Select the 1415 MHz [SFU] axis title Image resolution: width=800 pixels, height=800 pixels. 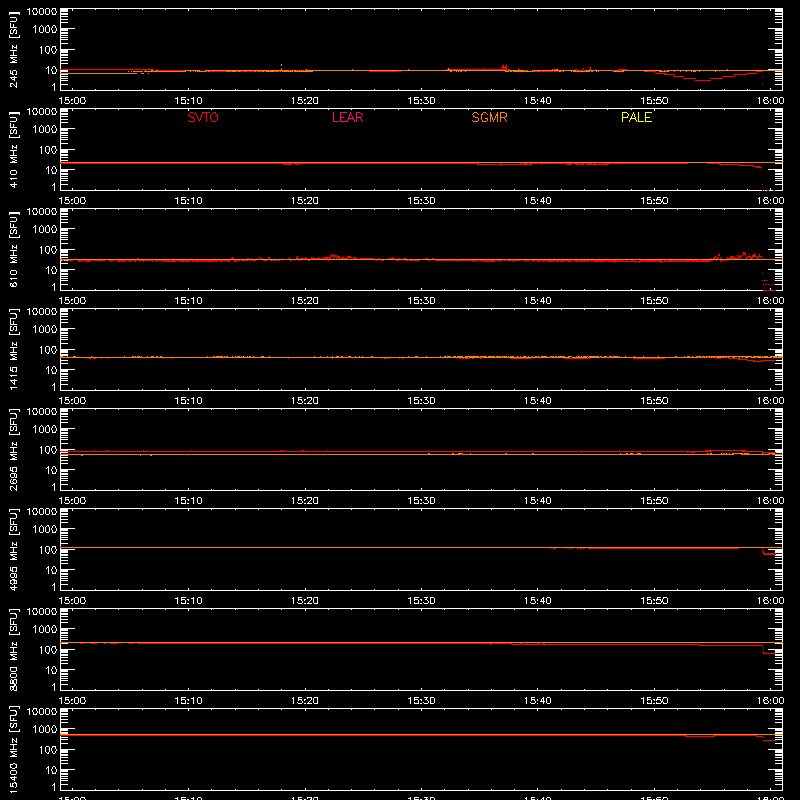[x=13, y=349]
